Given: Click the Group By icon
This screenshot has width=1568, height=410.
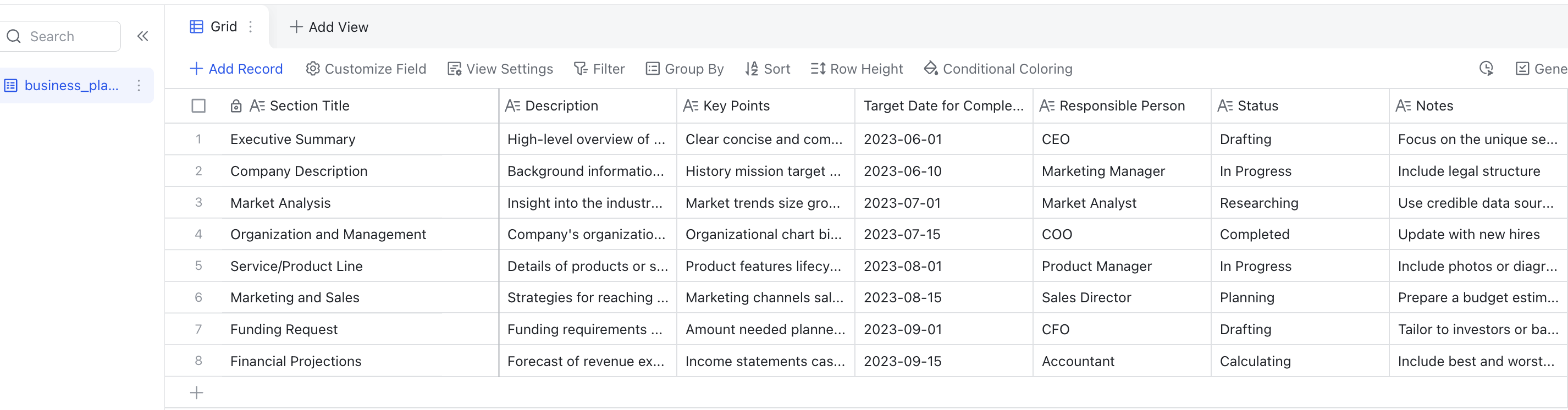Looking at the screenshot, I should pyautogui.click(x=653, y=69).
